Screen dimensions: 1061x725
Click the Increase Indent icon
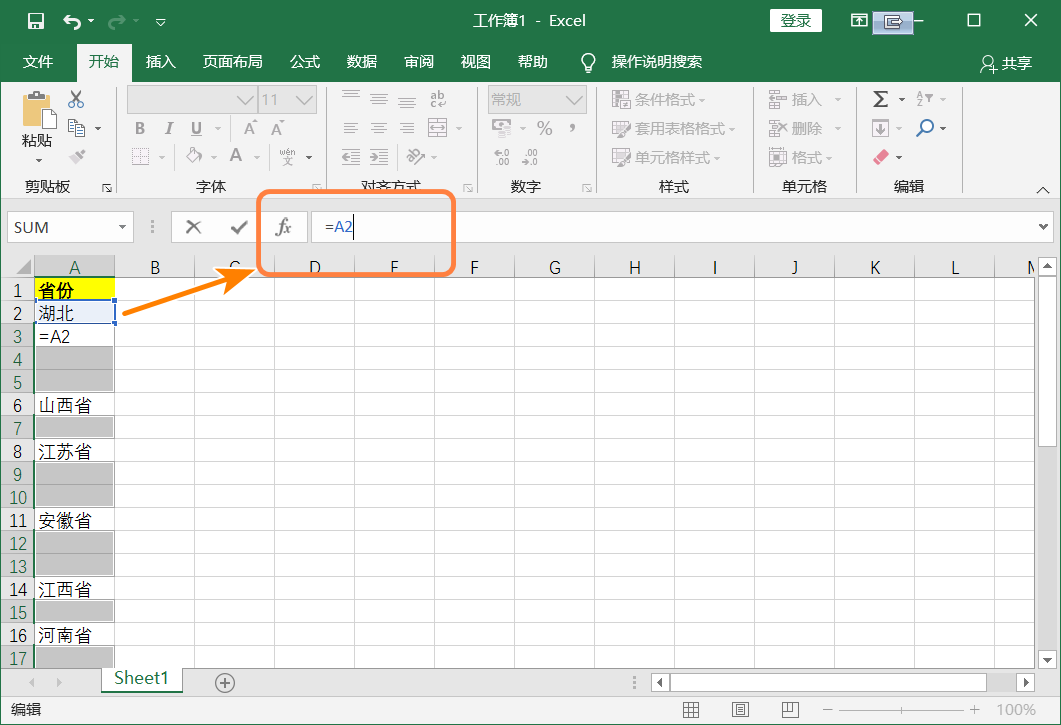click(x=379, y=157)
